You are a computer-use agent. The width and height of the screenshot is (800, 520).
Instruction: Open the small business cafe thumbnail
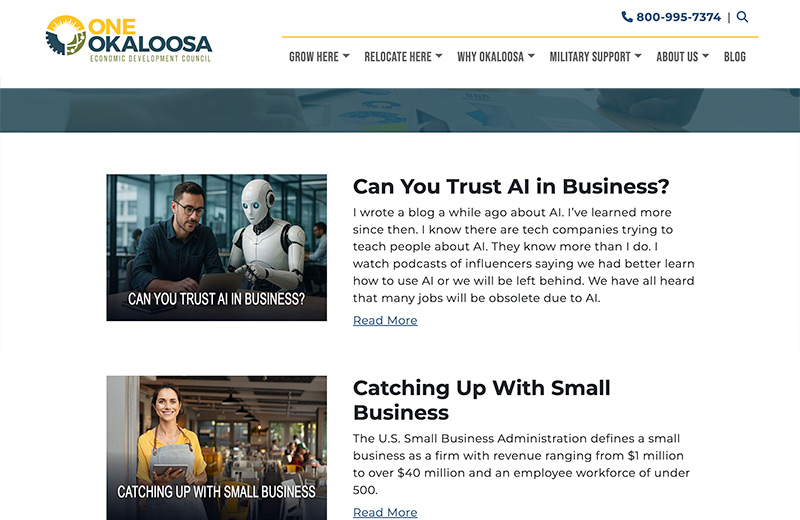pyautogui.click(x=216, y=448)
